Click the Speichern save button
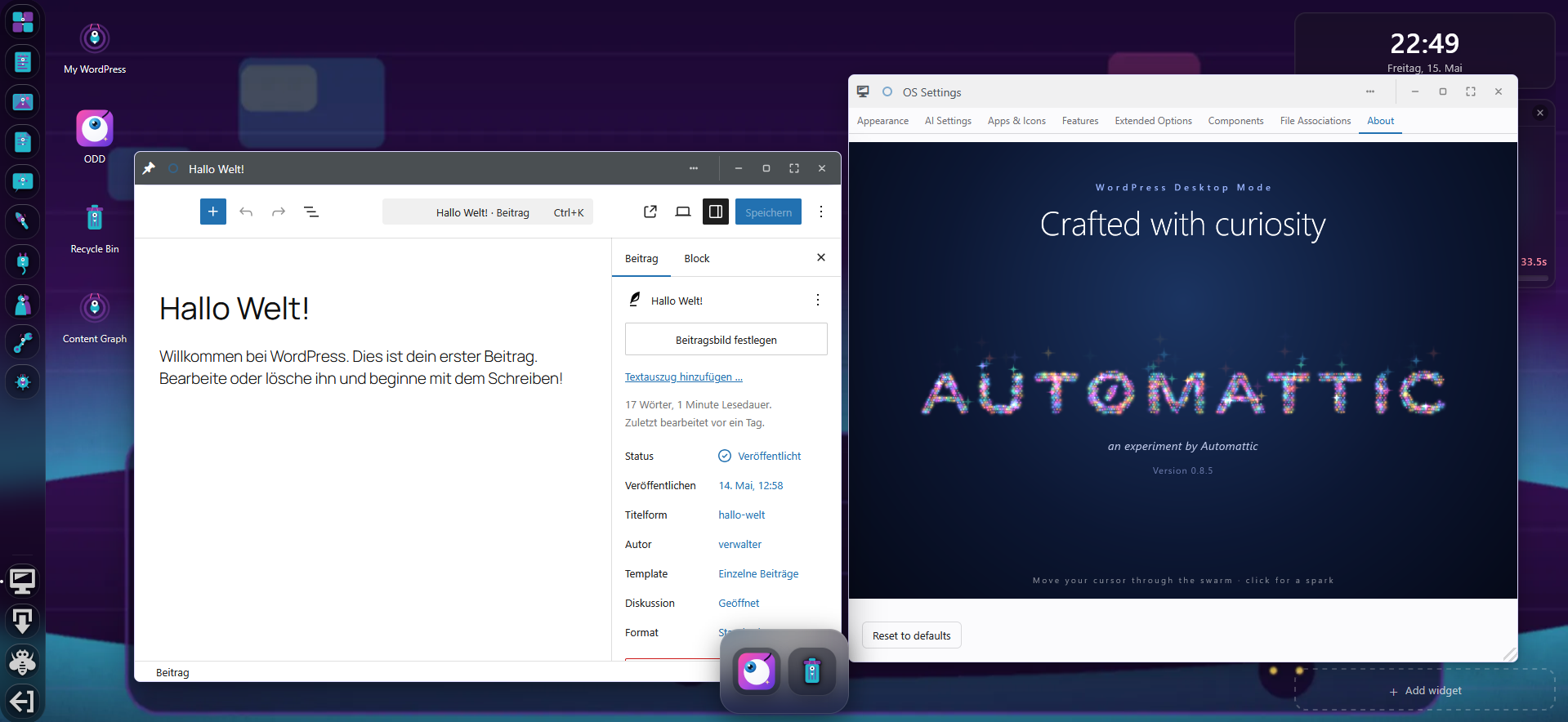The width and height of the screenshot is (1568, 722). click(768, 212)
